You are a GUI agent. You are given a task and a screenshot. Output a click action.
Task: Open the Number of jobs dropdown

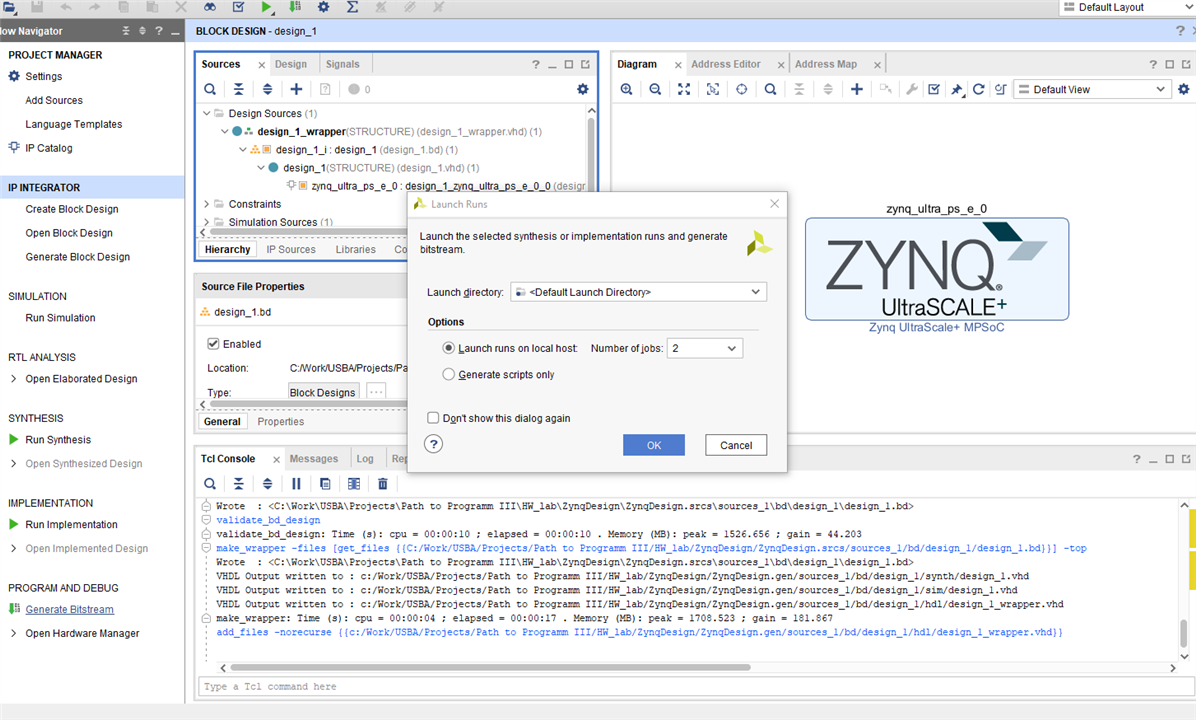704,348
